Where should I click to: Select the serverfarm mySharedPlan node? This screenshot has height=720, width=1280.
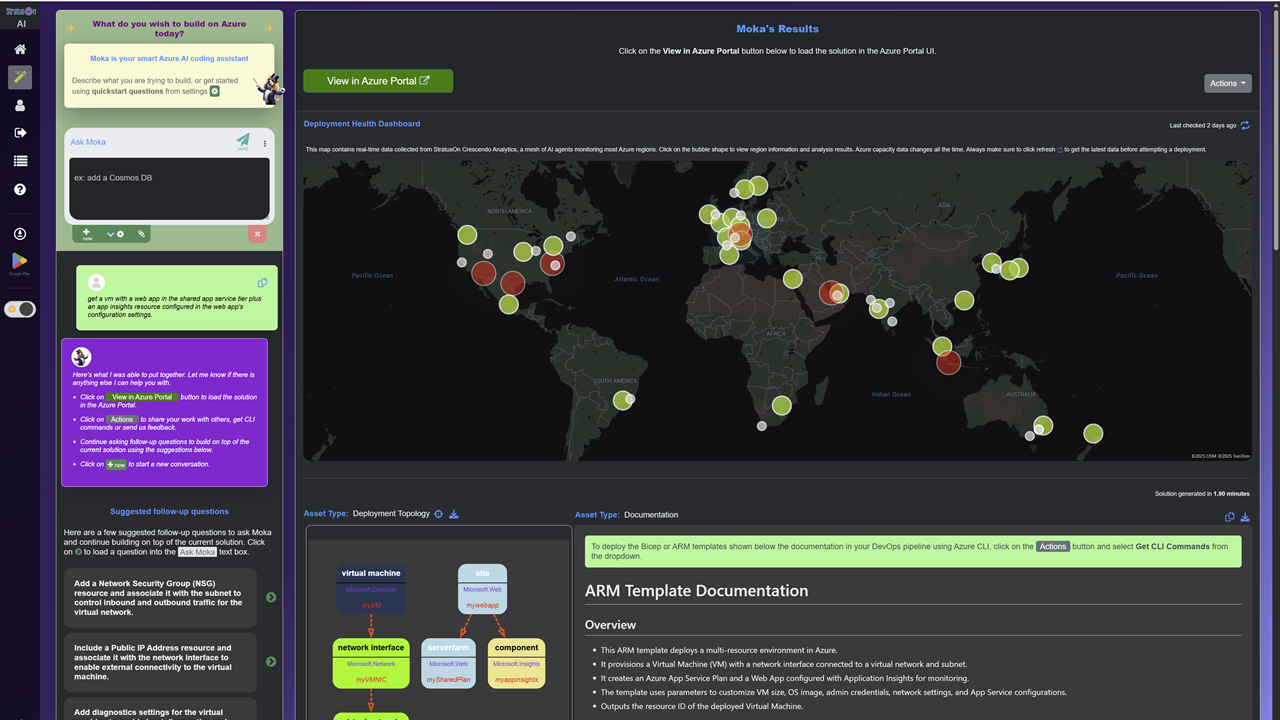tap(448, 663)
